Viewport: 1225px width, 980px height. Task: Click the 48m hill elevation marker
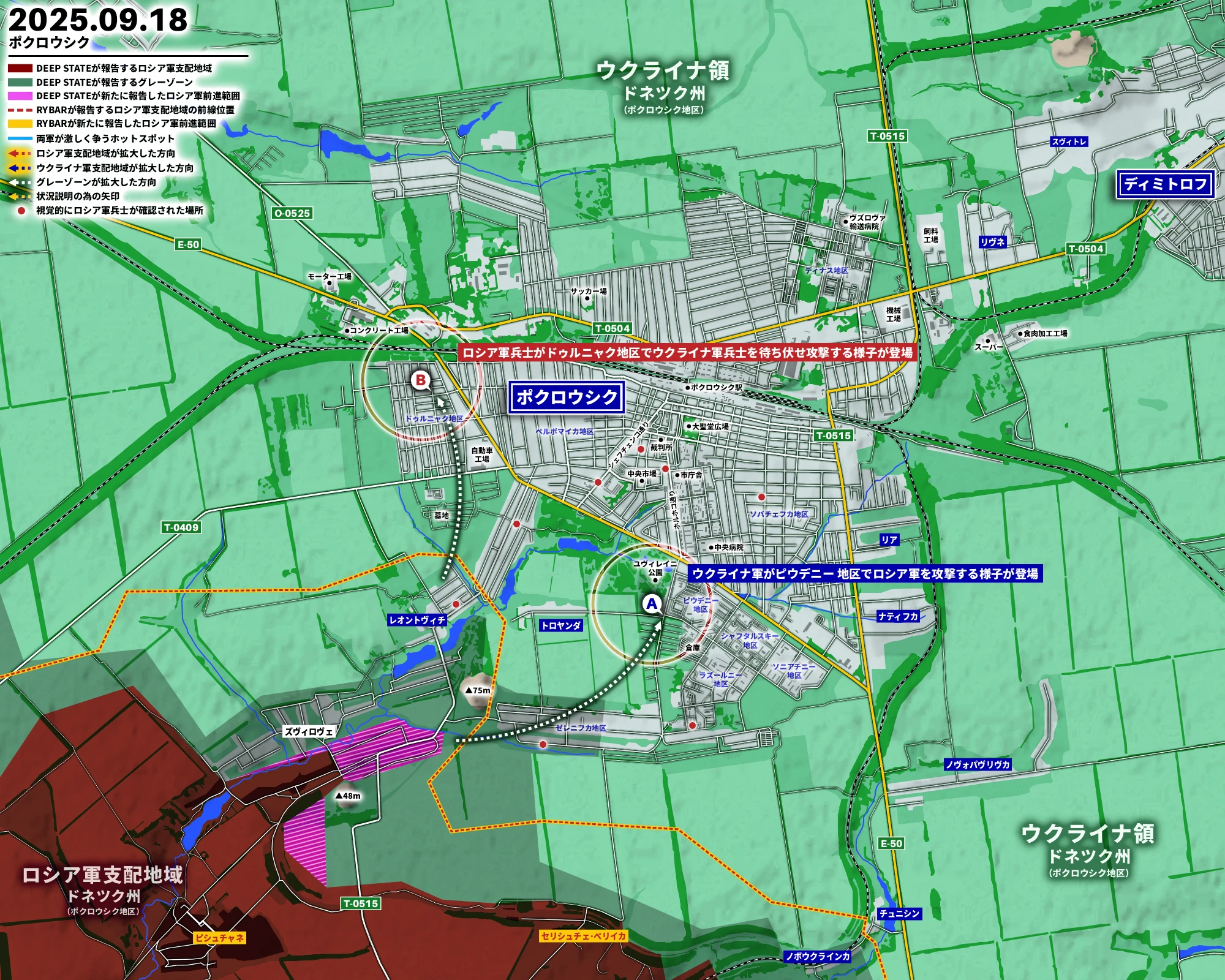(x=348, y=796)
